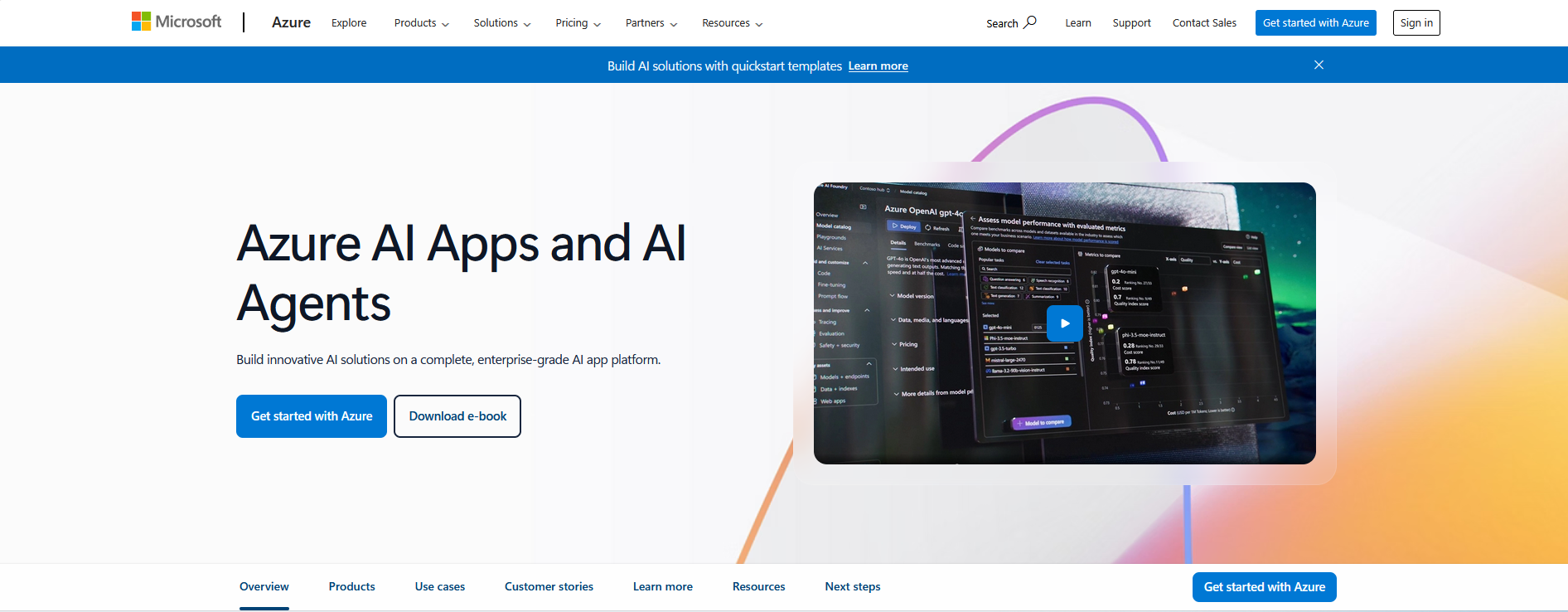Follow the banner Learn more link
The image size is (1568, 612).
tap(878, 66)
